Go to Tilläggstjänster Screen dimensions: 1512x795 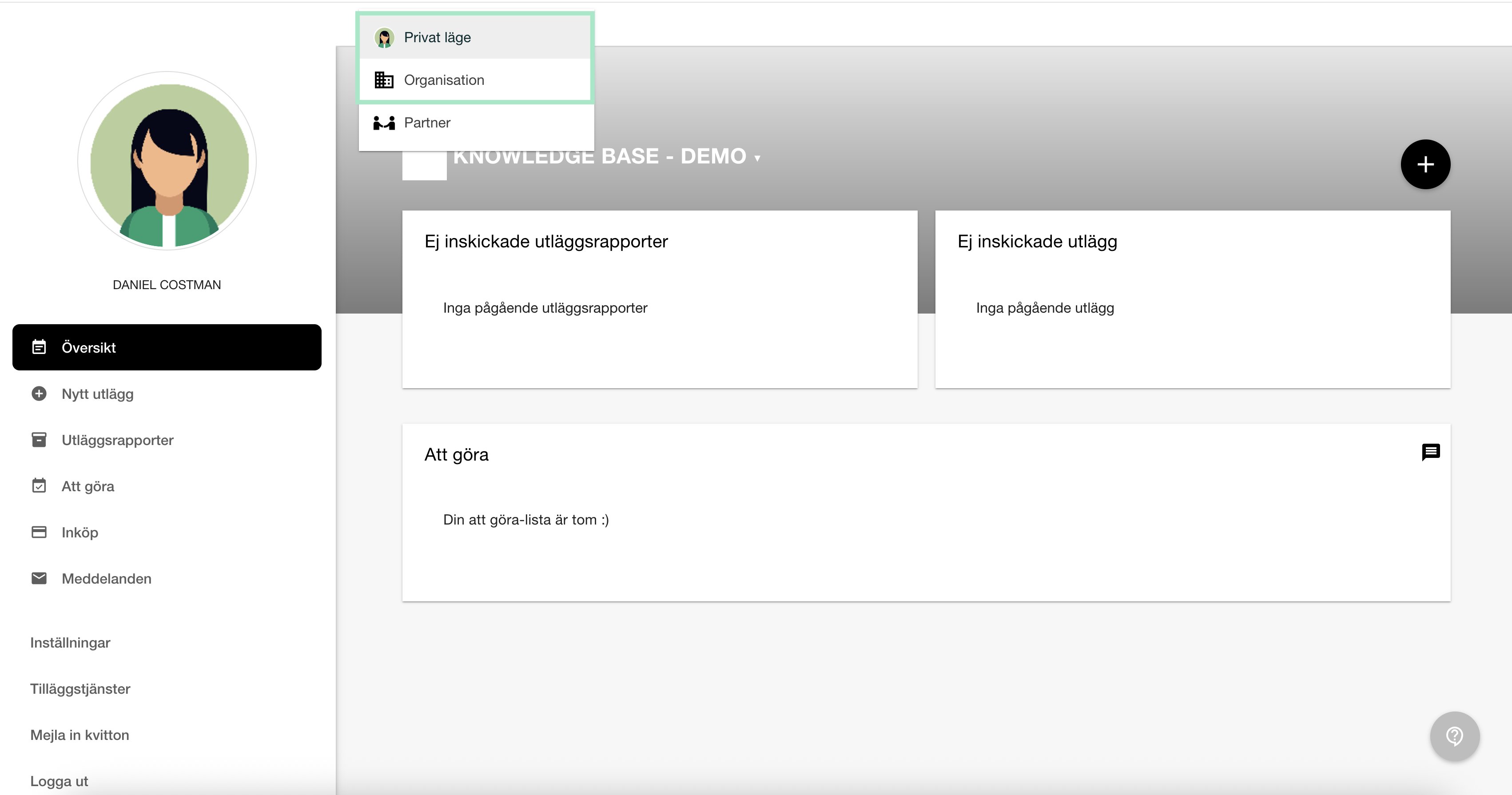point(80,689)
